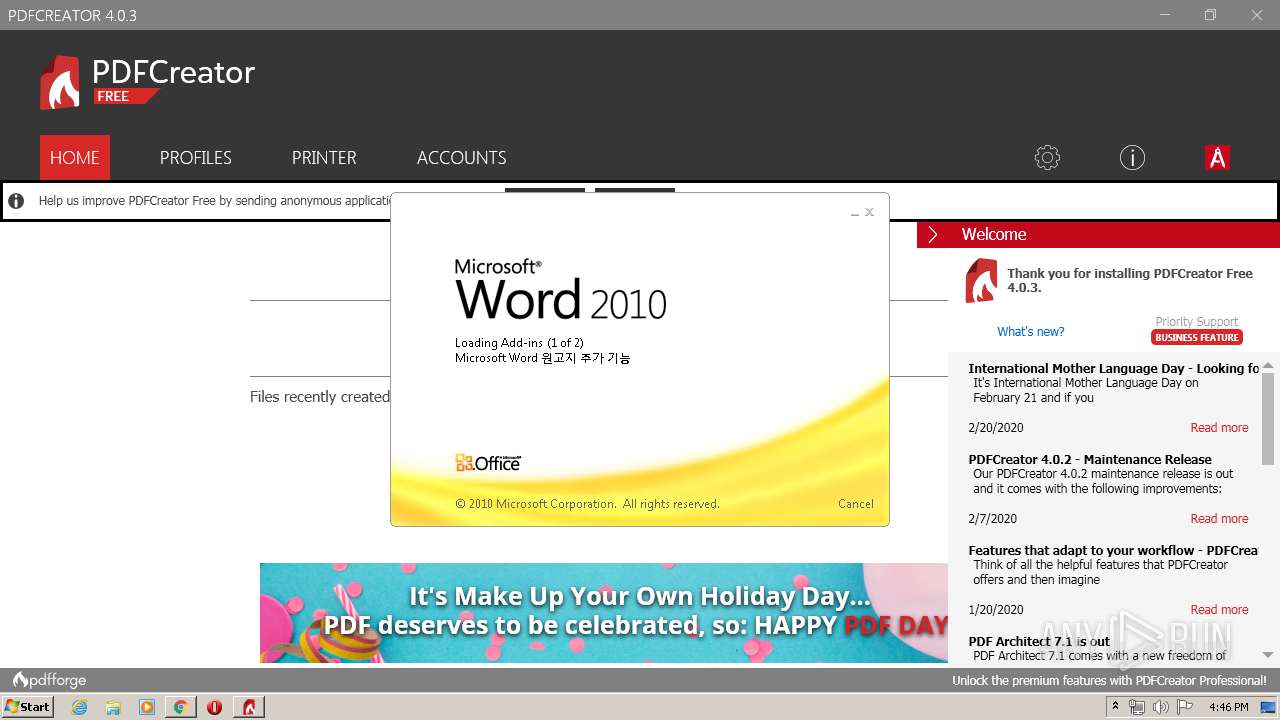This screenshot has width=1280, height=720.
Task: Click the PDFCreator flame logo in header
Action: (x=60, y=82)
